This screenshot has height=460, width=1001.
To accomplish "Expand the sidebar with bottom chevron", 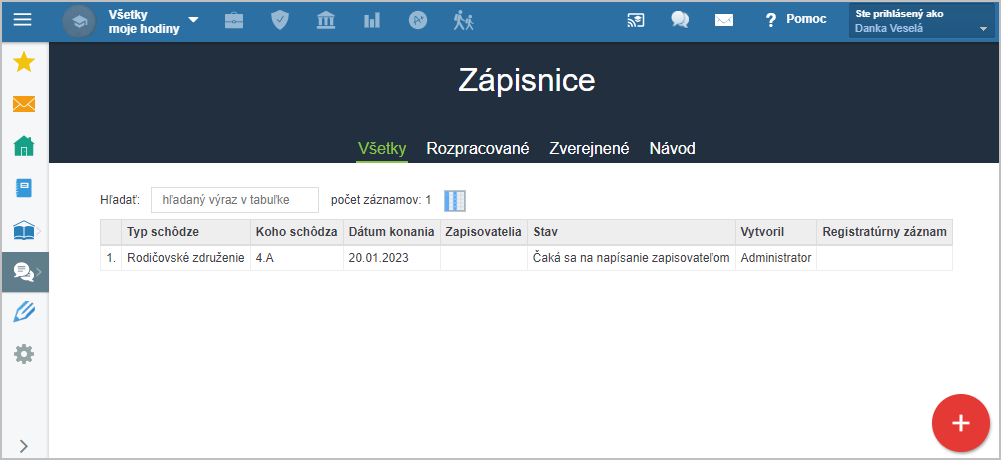I will [24, 446].
